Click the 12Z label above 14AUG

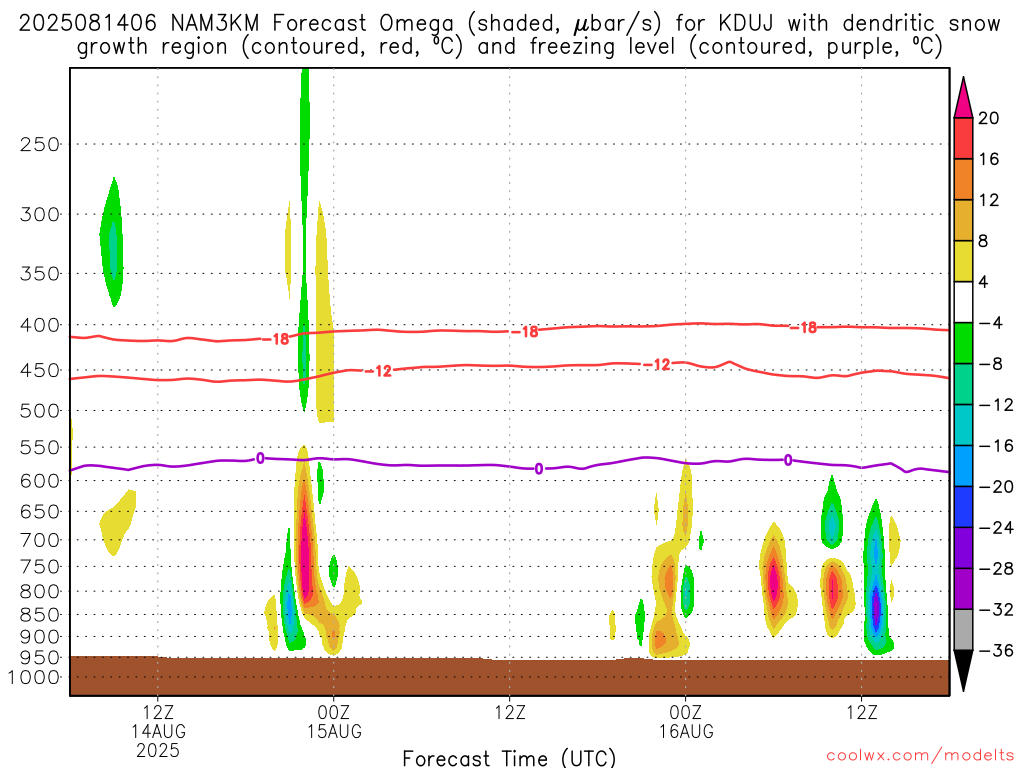[158, 712]
